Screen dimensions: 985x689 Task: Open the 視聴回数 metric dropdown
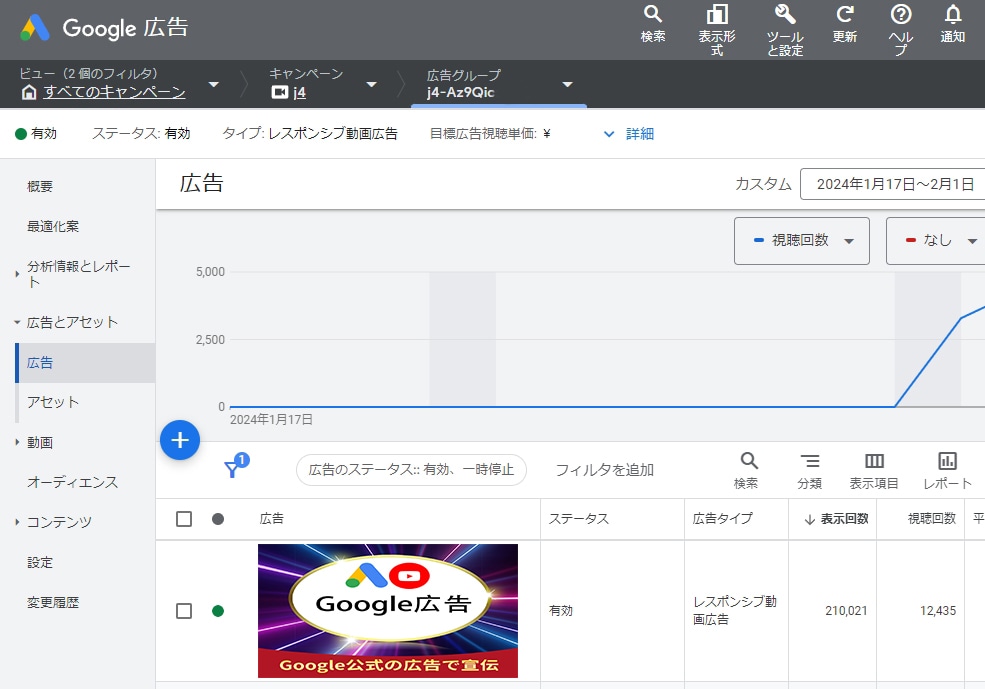(802, 241)
